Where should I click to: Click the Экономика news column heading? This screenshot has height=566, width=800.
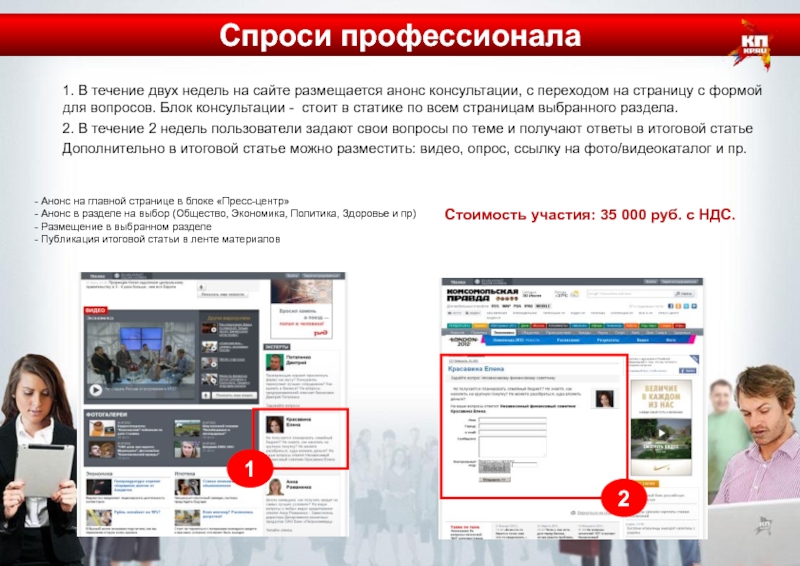tap(99, 474)
